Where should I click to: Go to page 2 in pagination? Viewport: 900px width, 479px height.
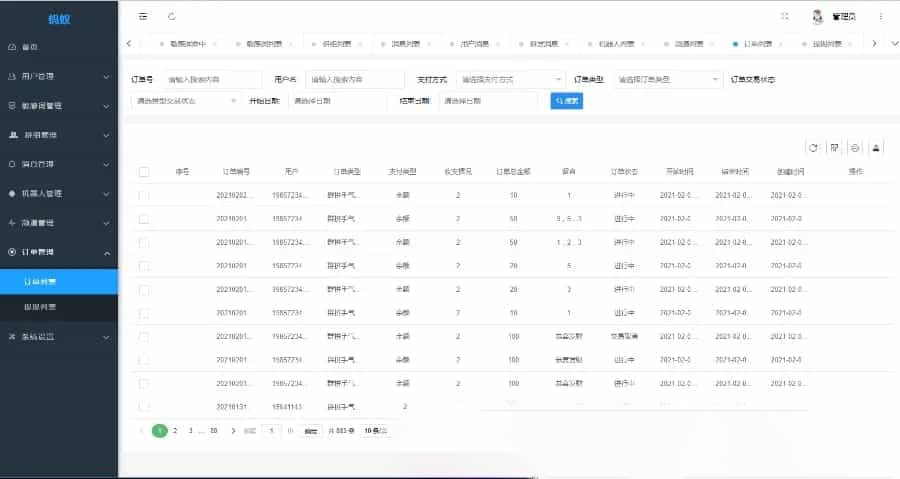[175, 430]
